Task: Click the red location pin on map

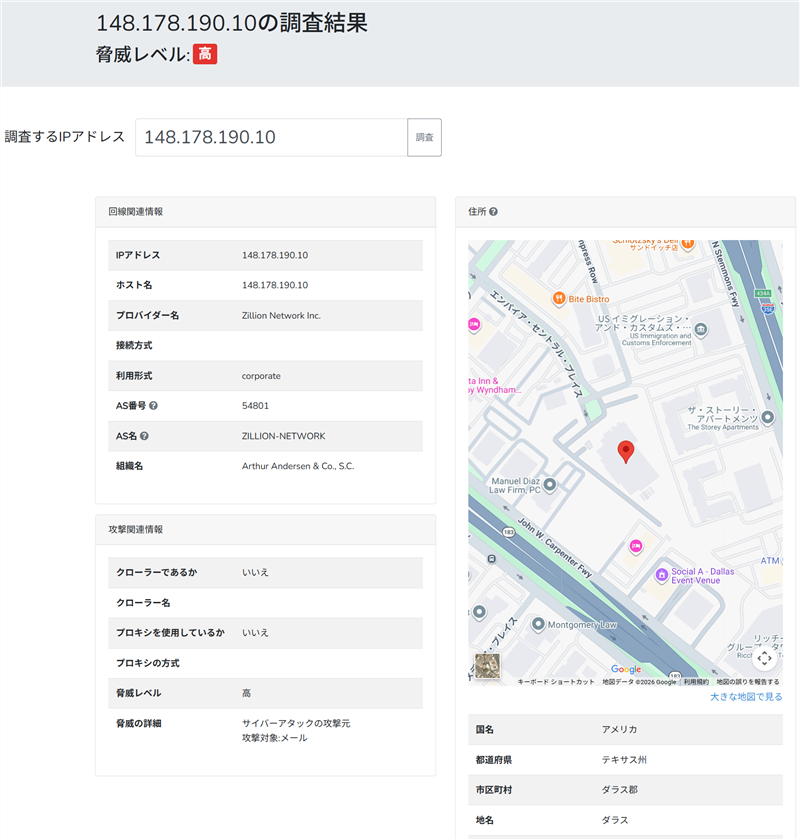Action: tap(626, 451)
